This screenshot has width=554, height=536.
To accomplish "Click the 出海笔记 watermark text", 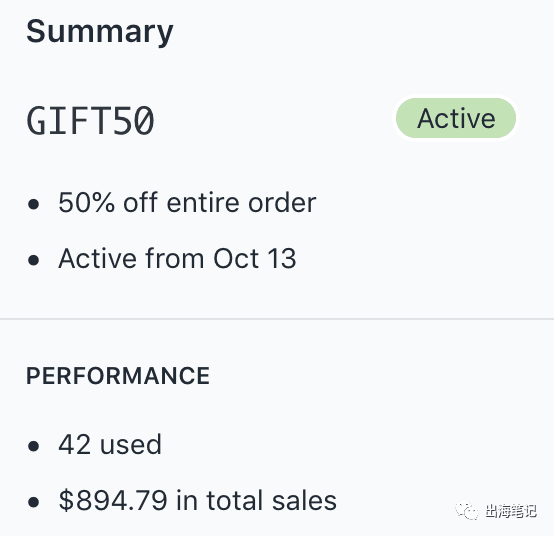I will (x=511, y=511).
